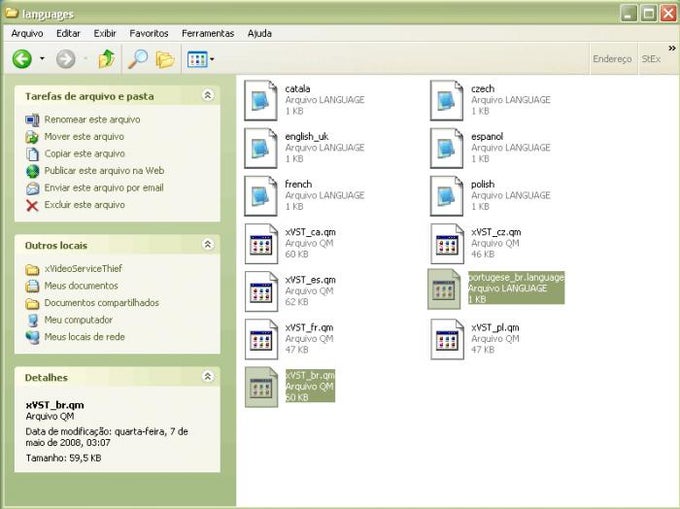Open the Exibir menu
This screenshot has width=680, height=509.
(x=105, y=33)
